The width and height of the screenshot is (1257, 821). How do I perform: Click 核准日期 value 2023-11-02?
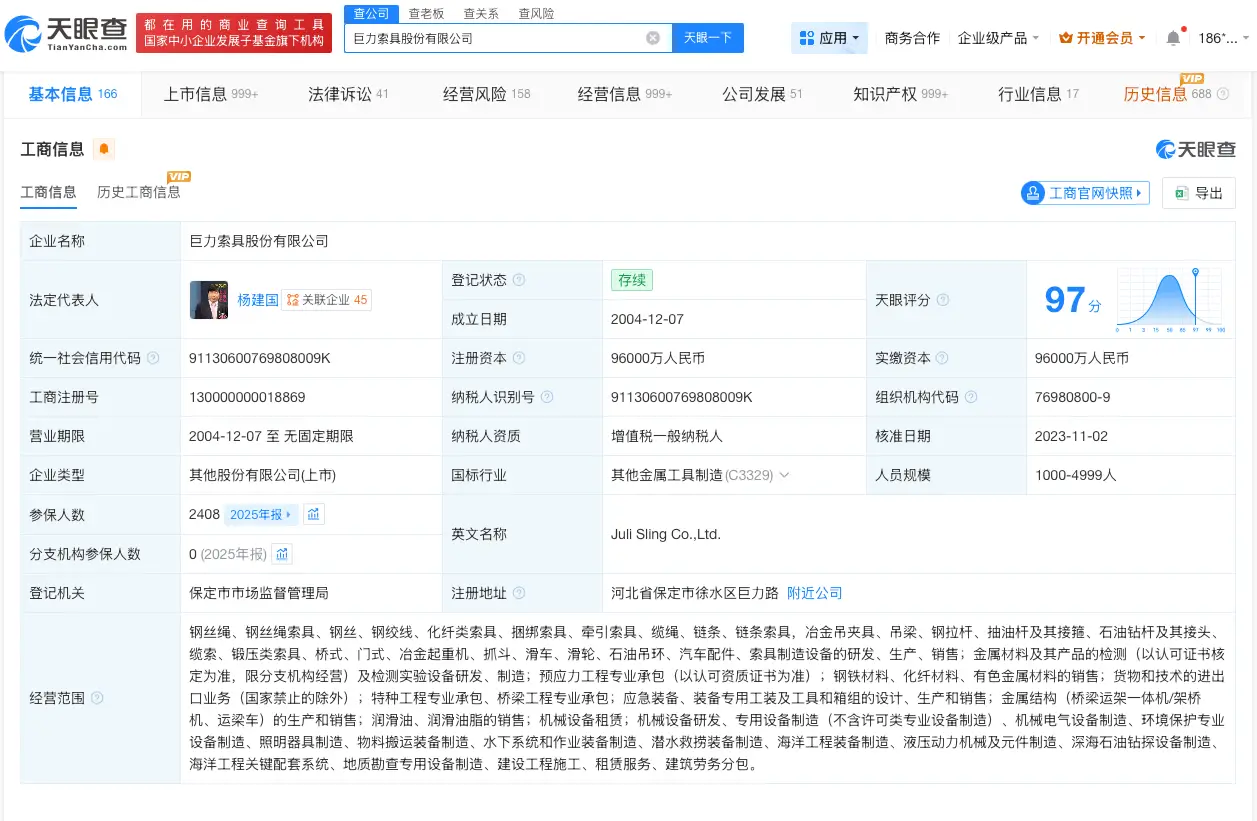(x=1072, y=436)
